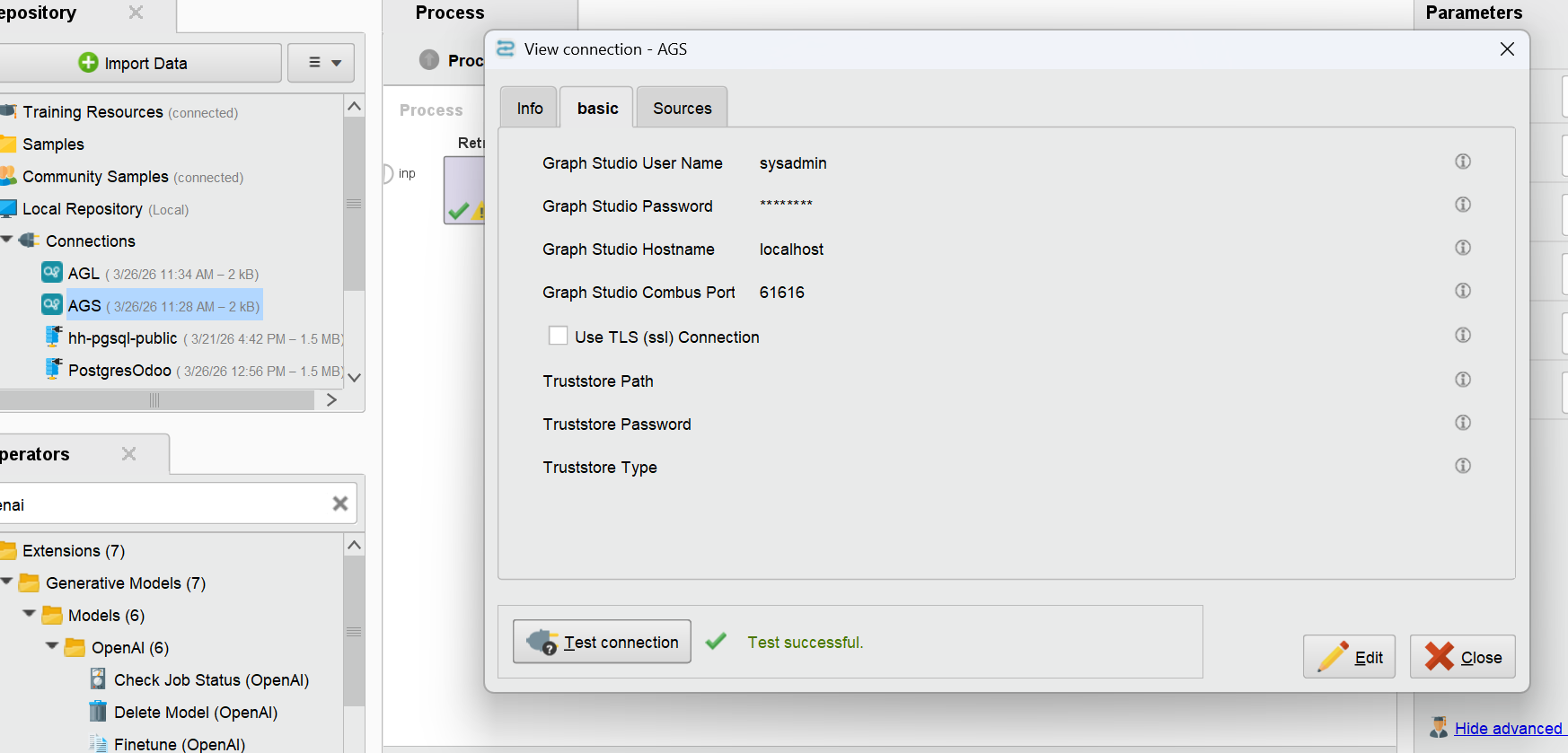Click the Test connection button
The image size is (1568, 753).
(x=602, y=642)
